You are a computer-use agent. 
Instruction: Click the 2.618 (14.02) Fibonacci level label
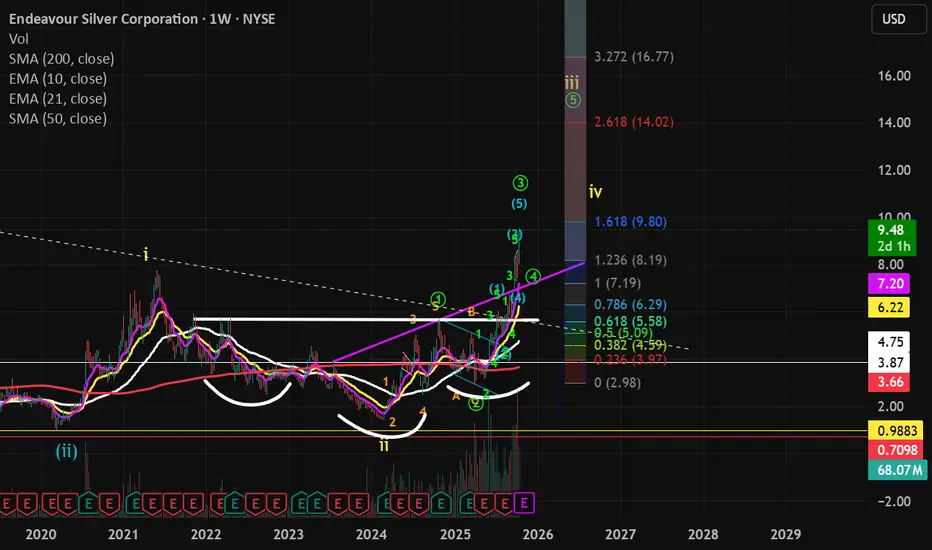(x=634, y=122)
